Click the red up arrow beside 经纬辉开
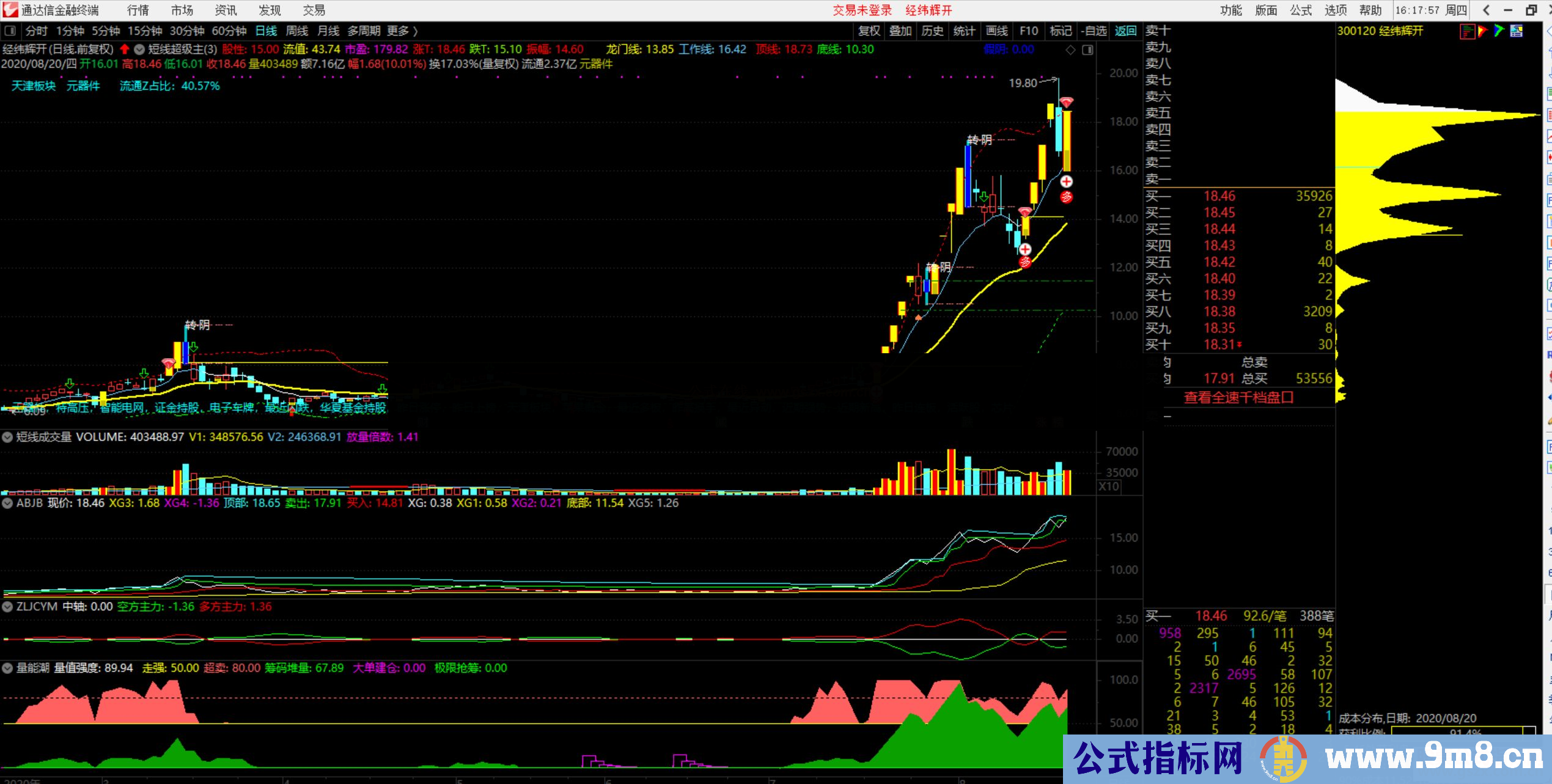Screen dimensions: 1552x784 125,49
